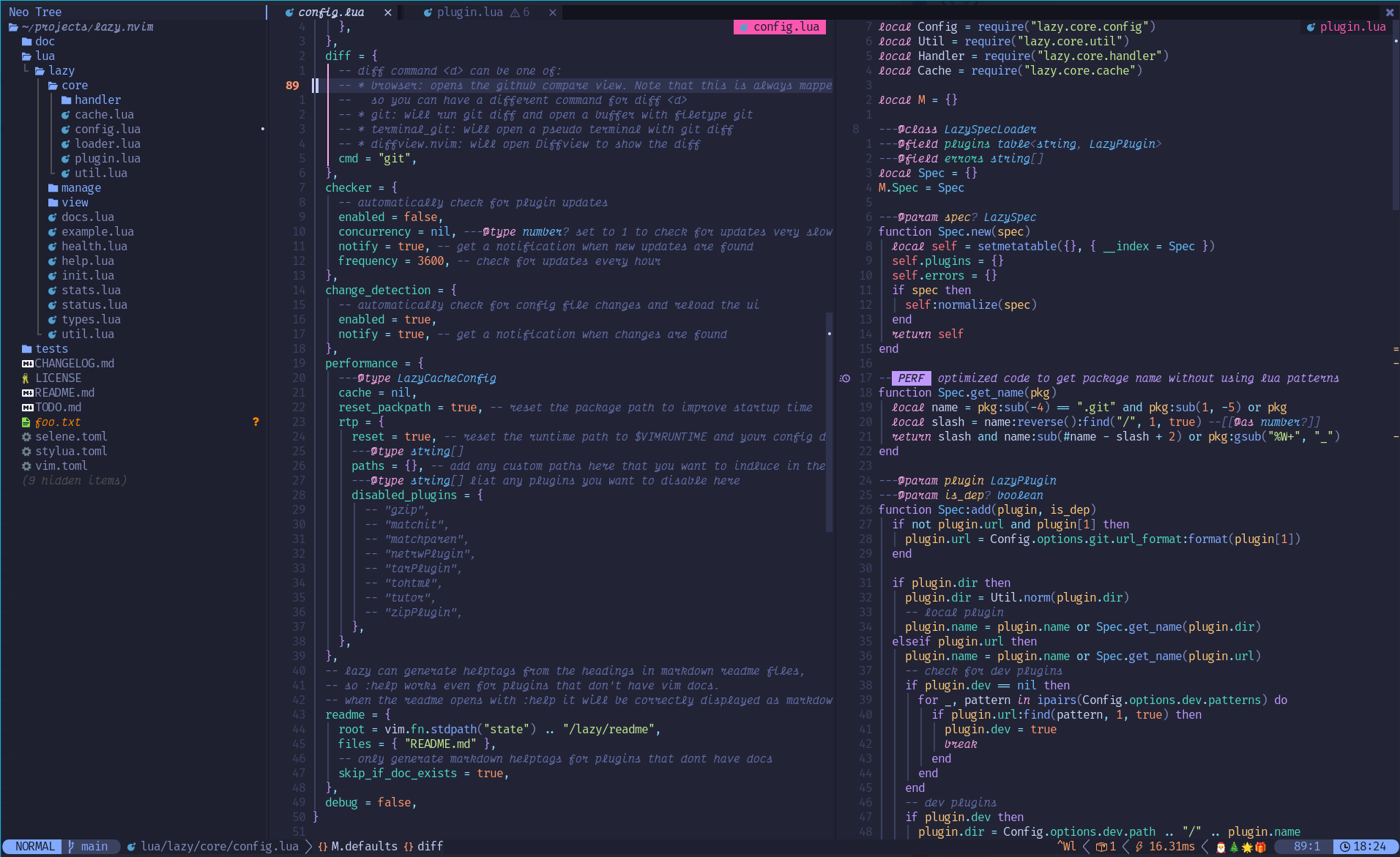The width and height of the screenshot is (1400, 857).
Task: Open plugin.lua in the file tree
Action: 108,159
